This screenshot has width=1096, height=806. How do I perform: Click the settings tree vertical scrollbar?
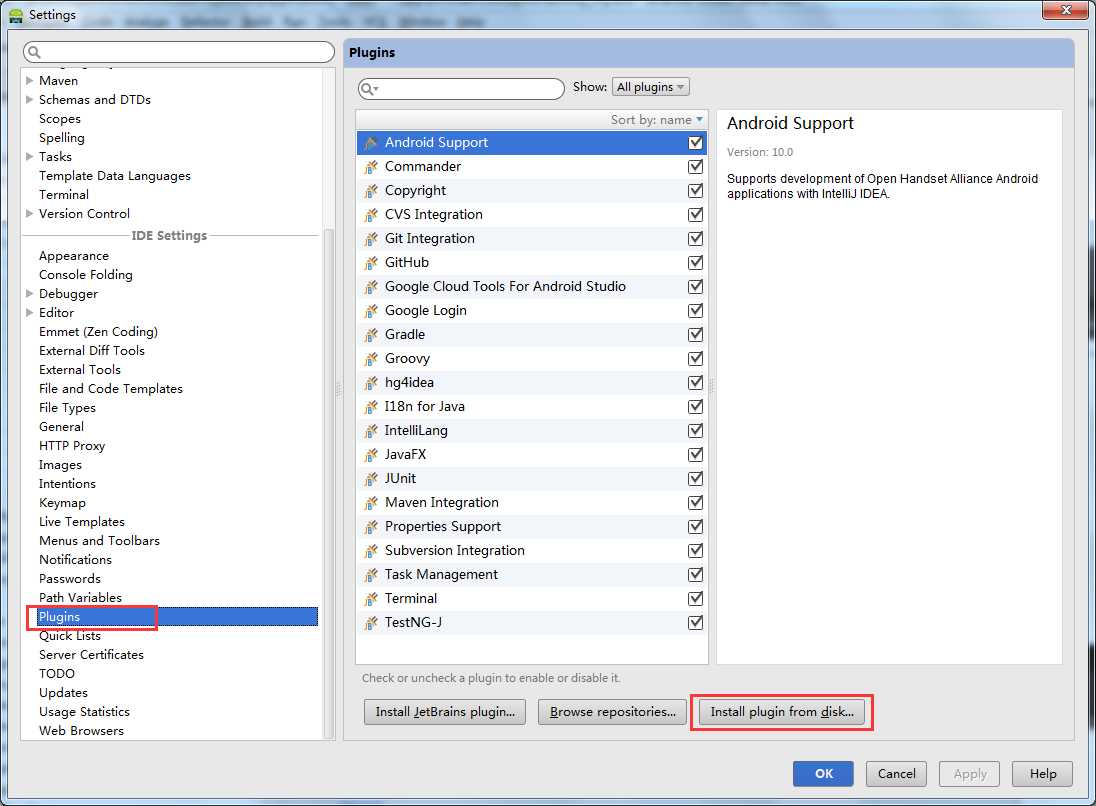point(329,482)
